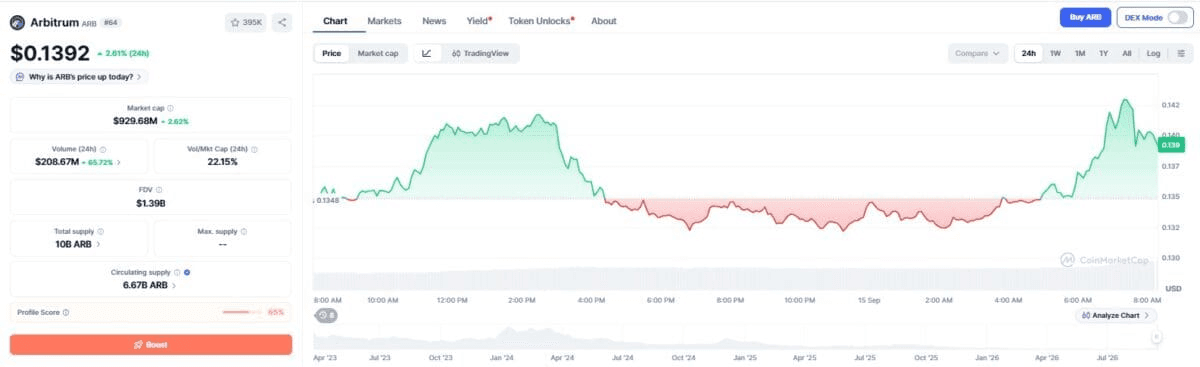Select the All time range
Viewport: 1200px width, 367px height.
(1127, 53)
